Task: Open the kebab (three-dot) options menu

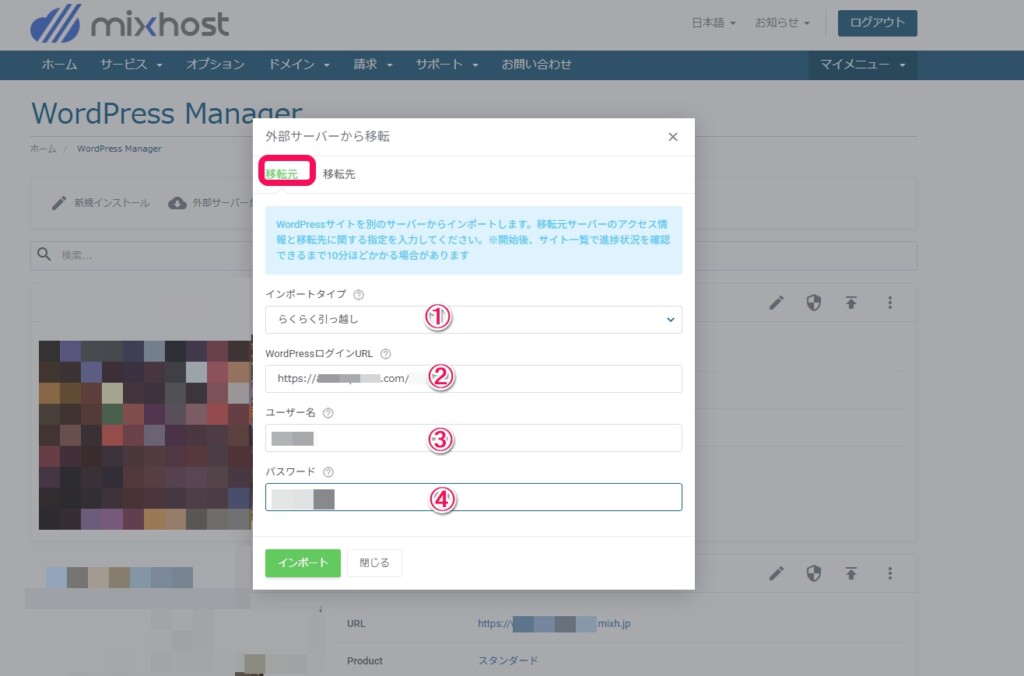Action: (890, 302)
